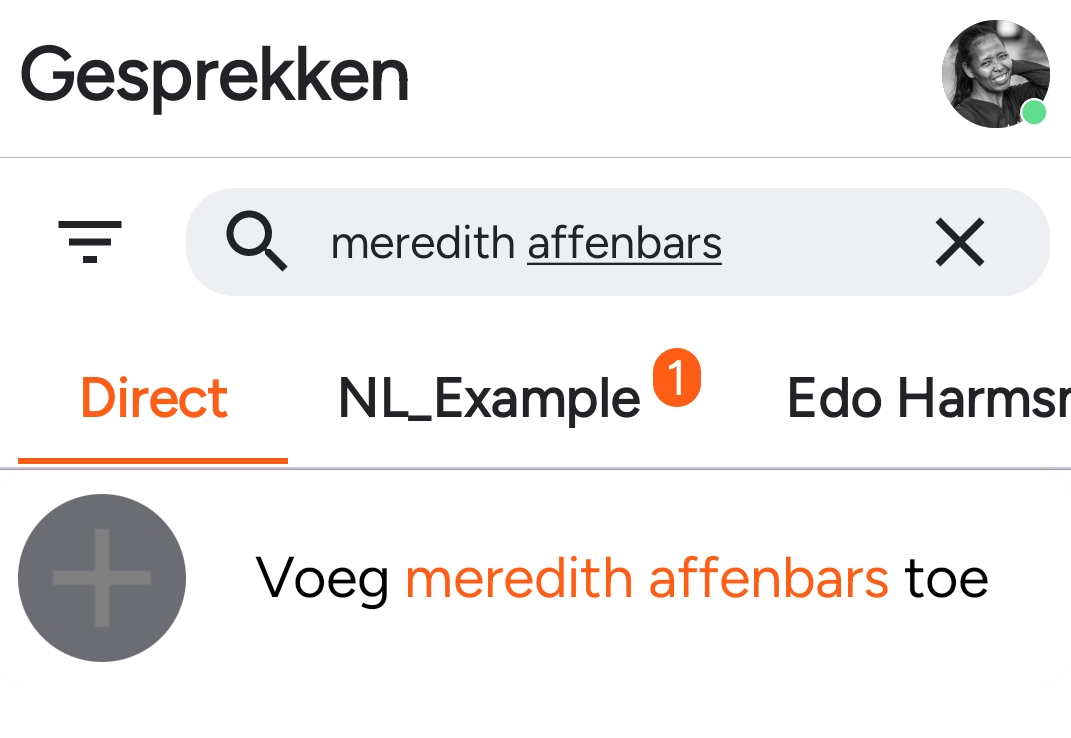This screenshot has width=1071, height=738.
Task: Click the green presence indicator dot
Action: click(1035, 114)
